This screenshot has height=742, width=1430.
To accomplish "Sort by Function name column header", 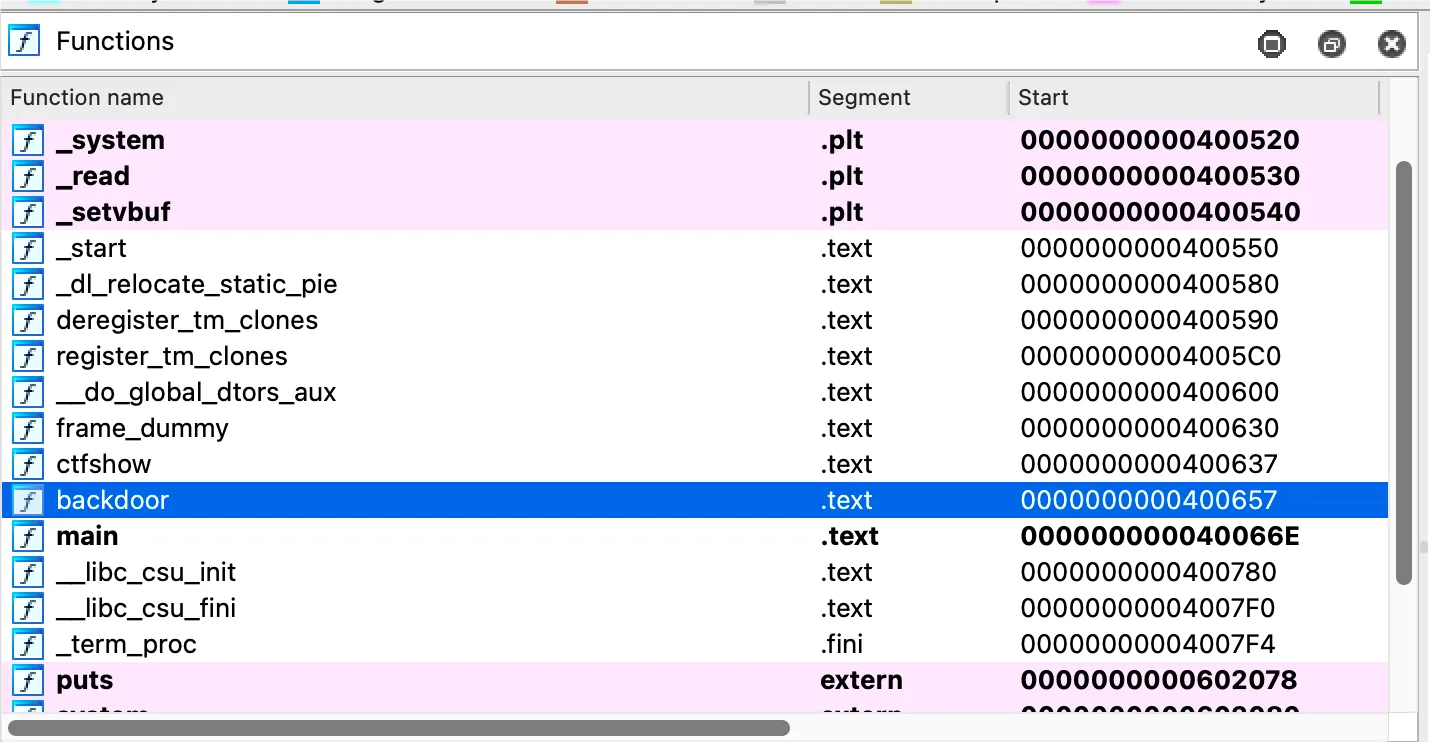I will pos(405,98).
